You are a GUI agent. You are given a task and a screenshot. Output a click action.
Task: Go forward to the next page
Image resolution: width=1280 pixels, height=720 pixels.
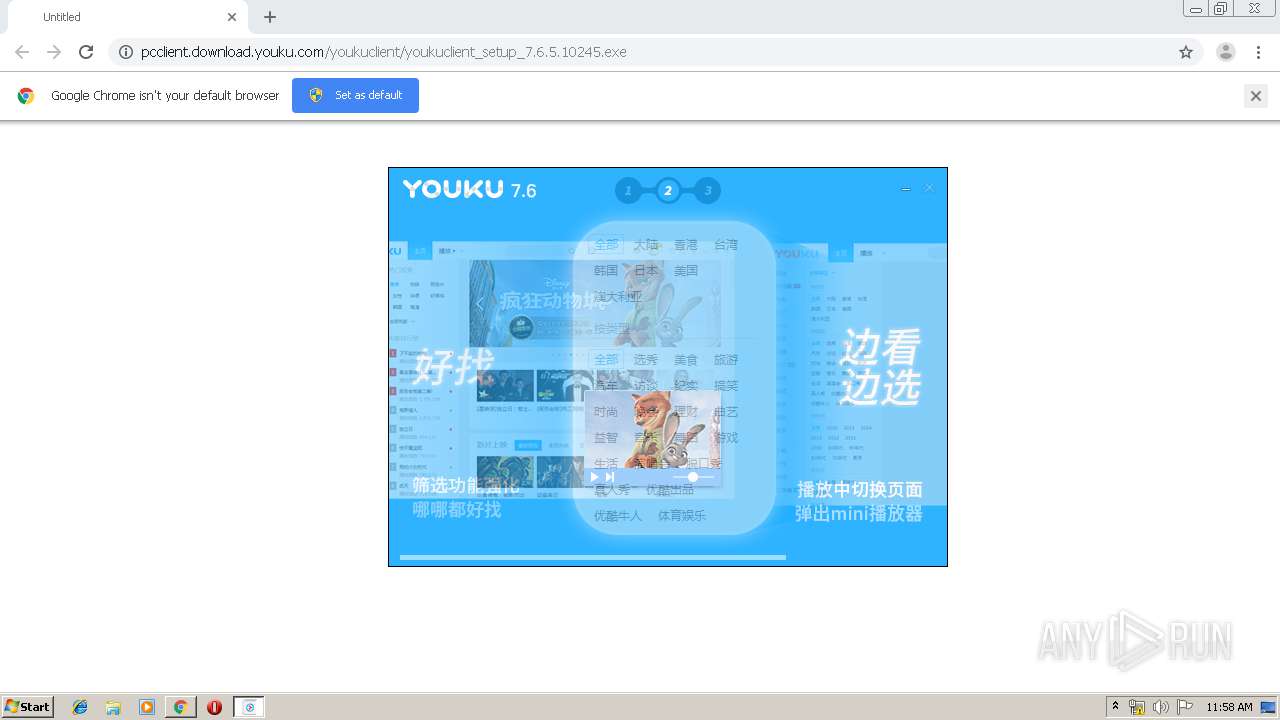point(54,52)
